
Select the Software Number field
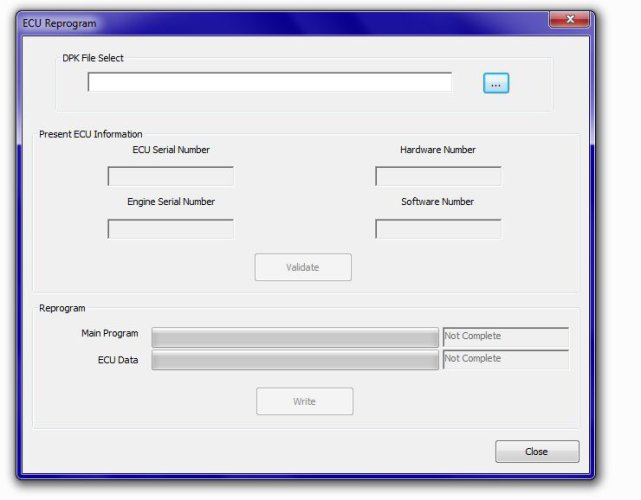[x=438, y=229]
